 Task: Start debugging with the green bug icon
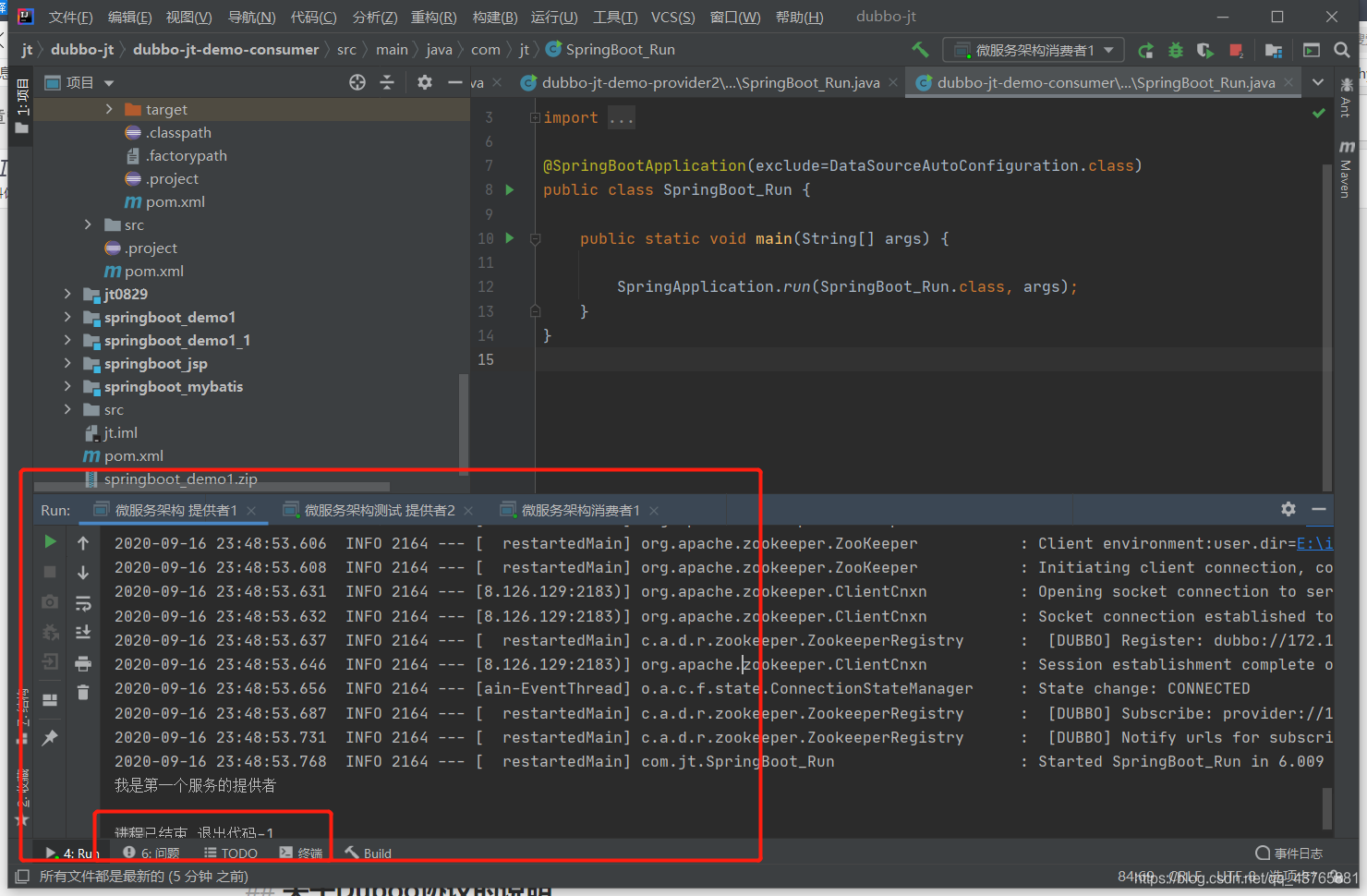pyautogui.click(x=1175, y=50)
